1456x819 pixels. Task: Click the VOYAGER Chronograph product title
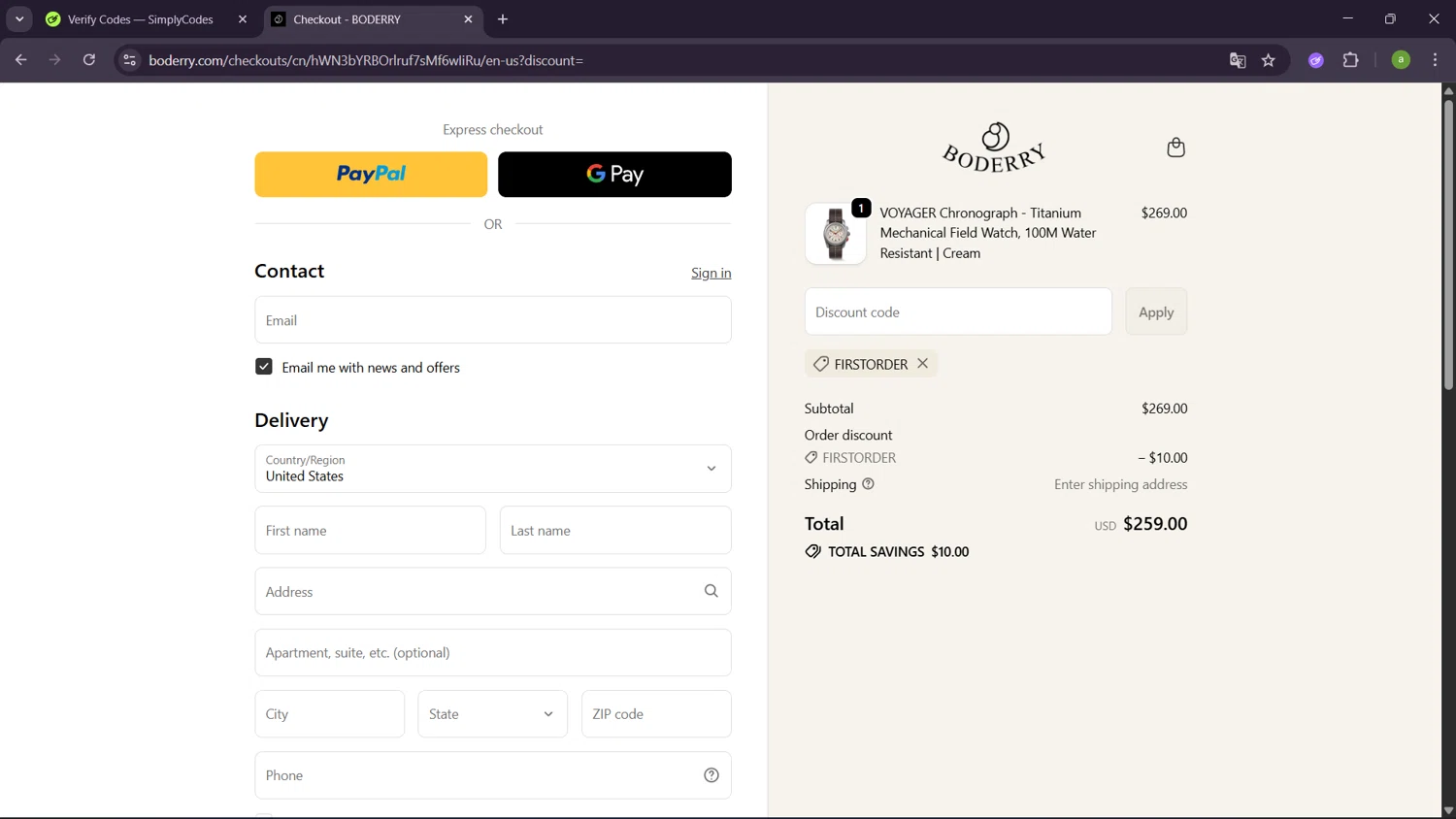988,233
